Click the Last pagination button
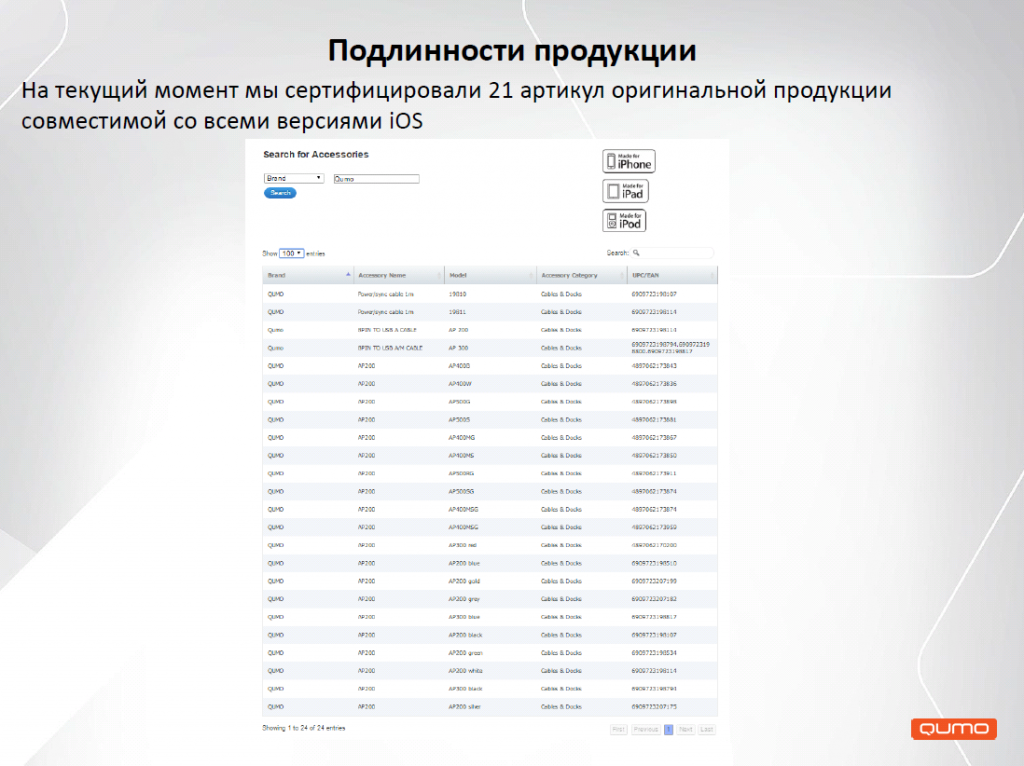 pyautogui.click(x=707, y=729)
